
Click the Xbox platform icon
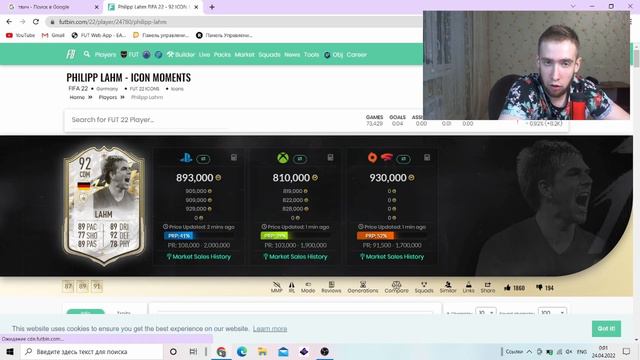coord(282,158)
